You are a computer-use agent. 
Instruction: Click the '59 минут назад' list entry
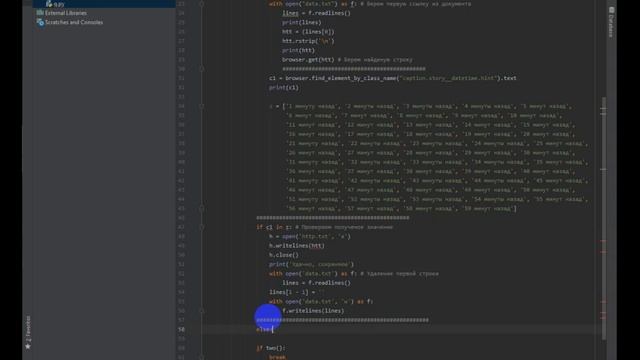click(487, 209)
